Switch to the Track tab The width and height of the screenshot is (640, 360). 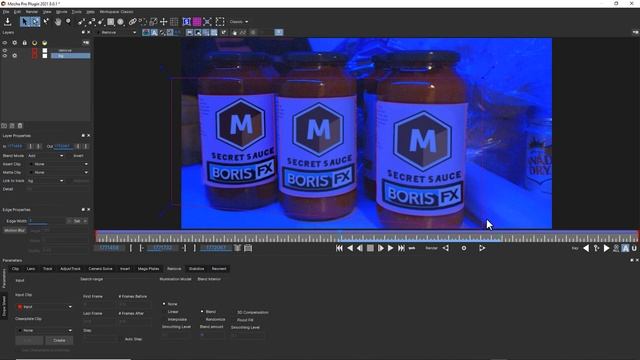47,269
